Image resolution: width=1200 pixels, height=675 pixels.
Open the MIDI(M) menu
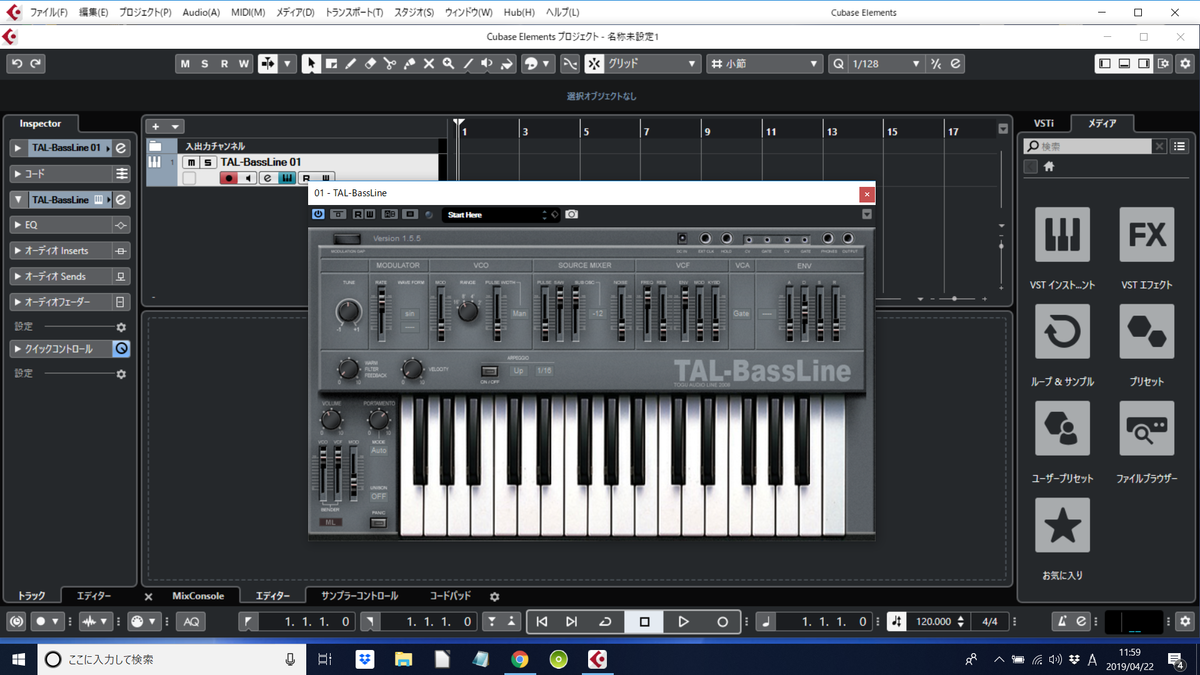(248, 12)
